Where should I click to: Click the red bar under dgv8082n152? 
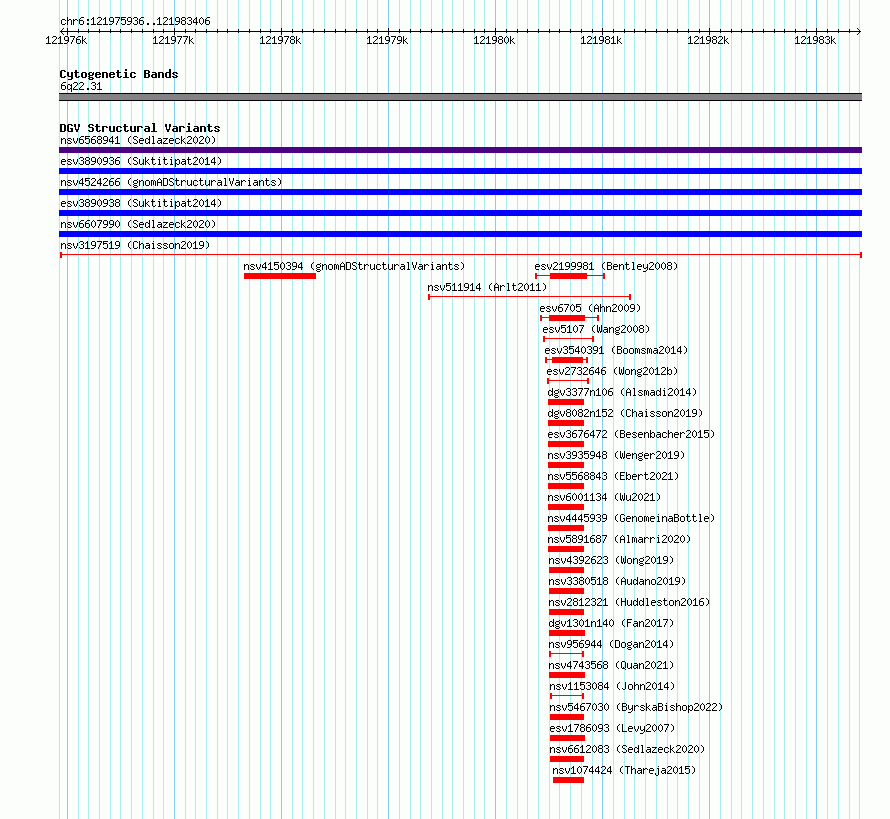pos(566,423)
